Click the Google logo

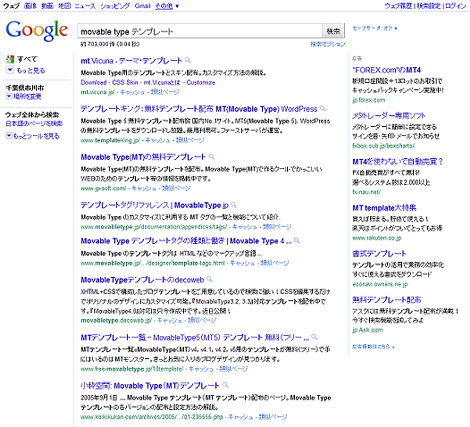point(37,30)
